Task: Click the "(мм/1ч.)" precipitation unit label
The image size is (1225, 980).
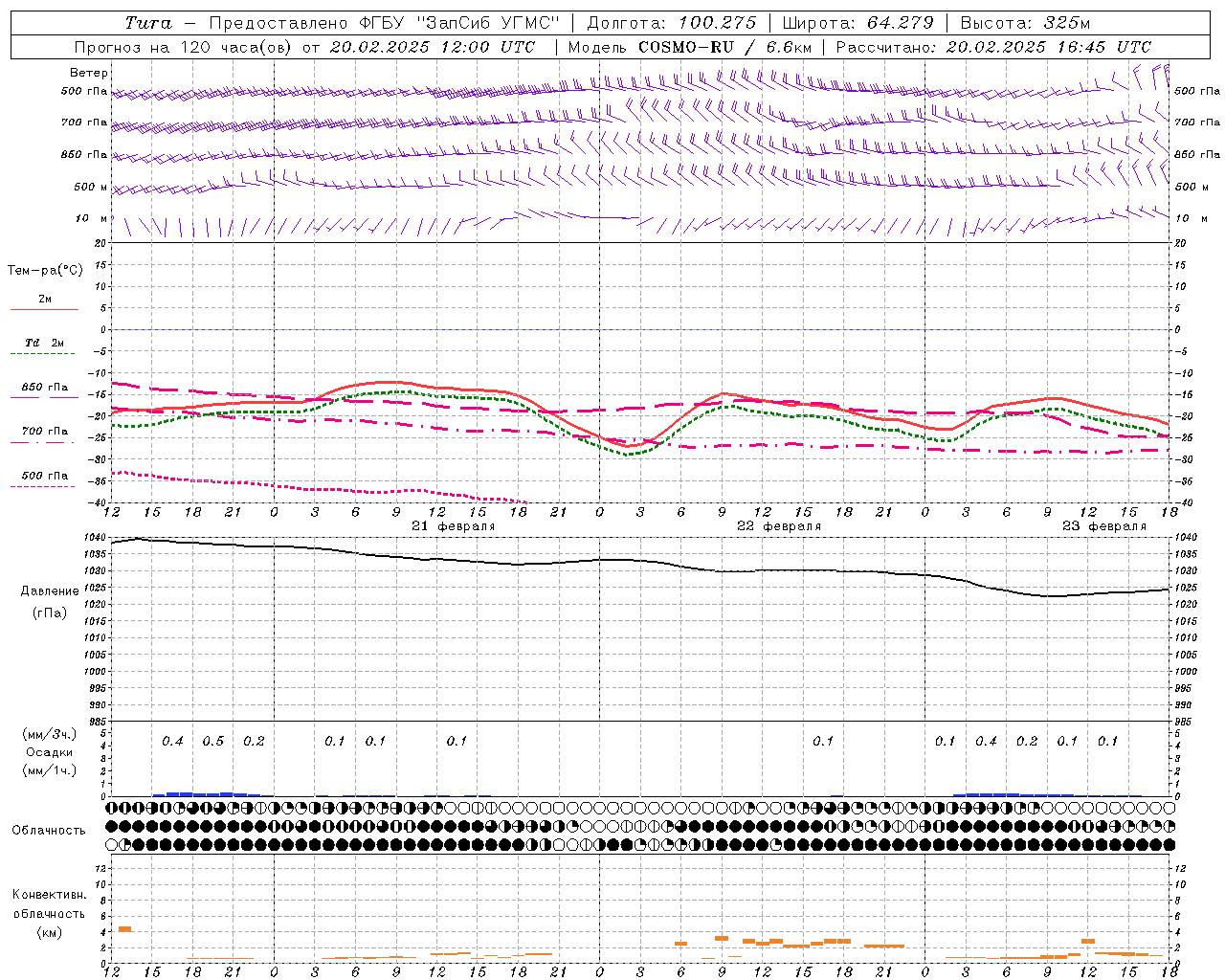Action: pos(50,770)
